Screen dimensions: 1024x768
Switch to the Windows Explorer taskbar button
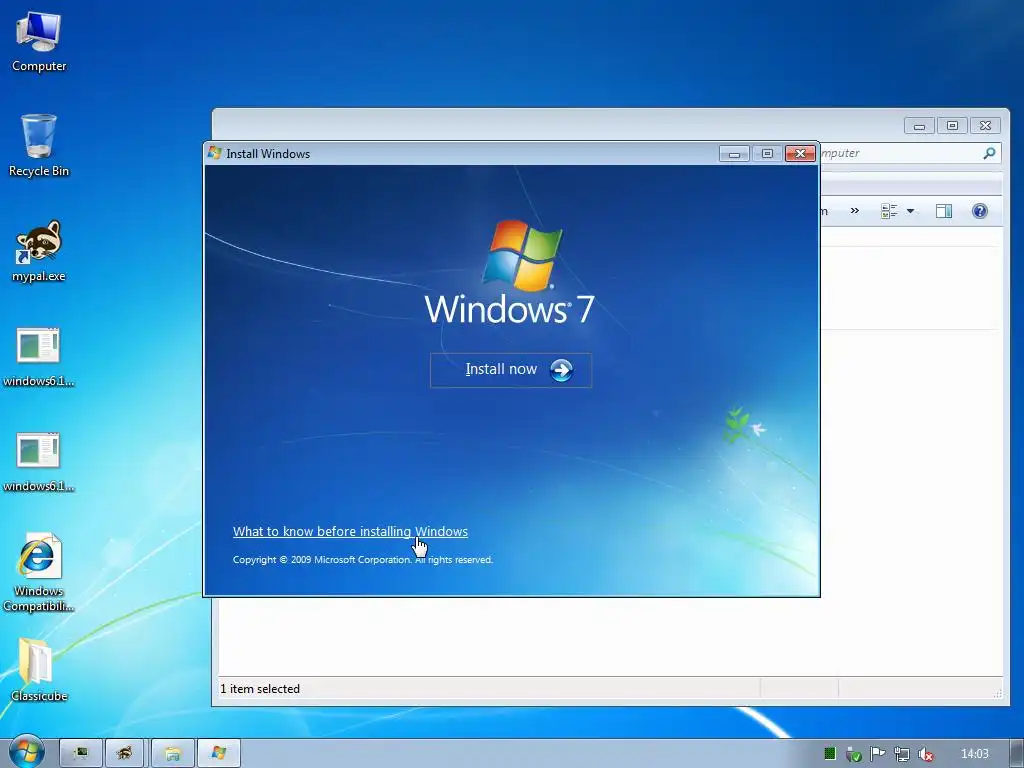172,754
